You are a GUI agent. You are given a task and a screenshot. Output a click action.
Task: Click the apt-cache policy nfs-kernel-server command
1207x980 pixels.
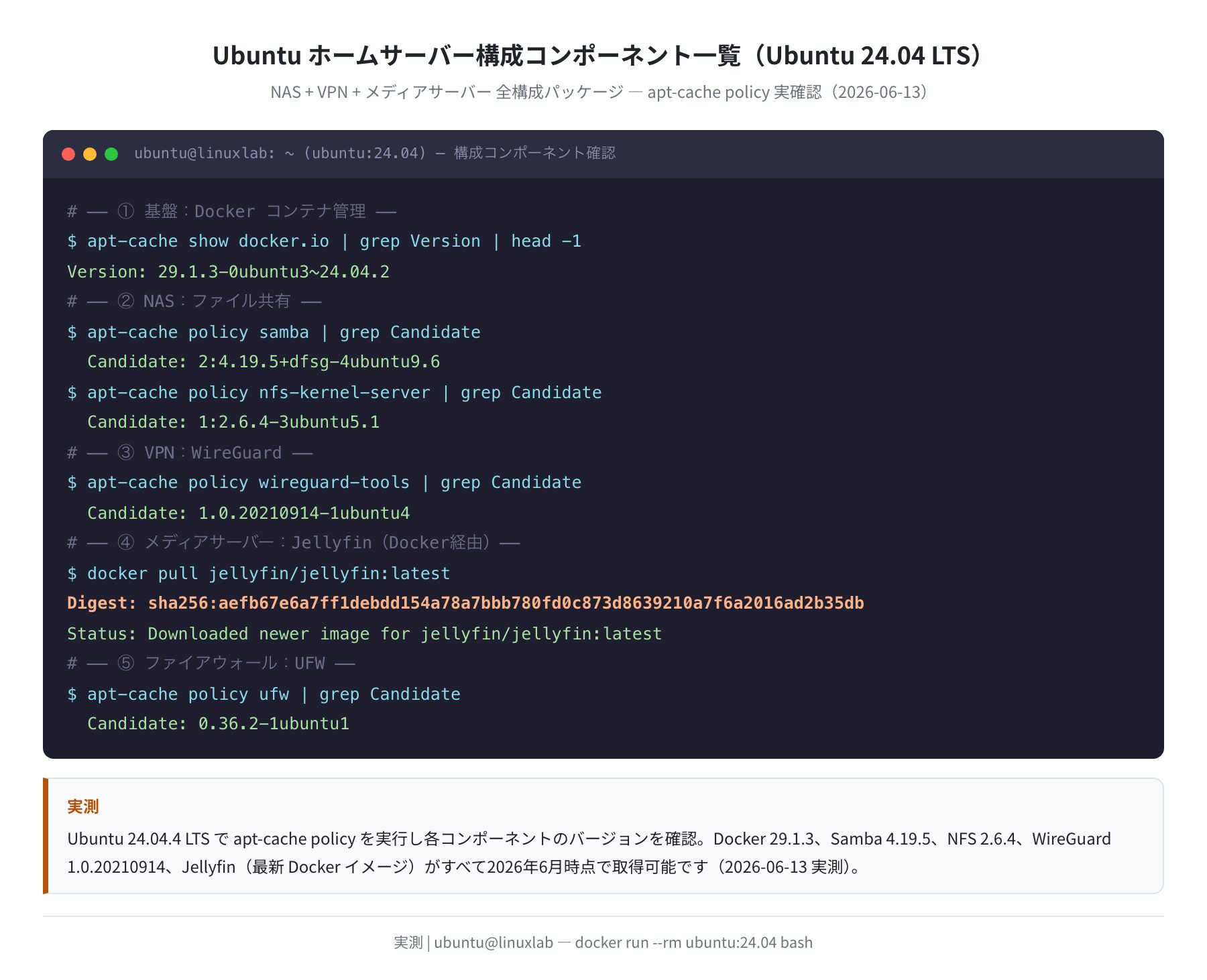(335, 392)
